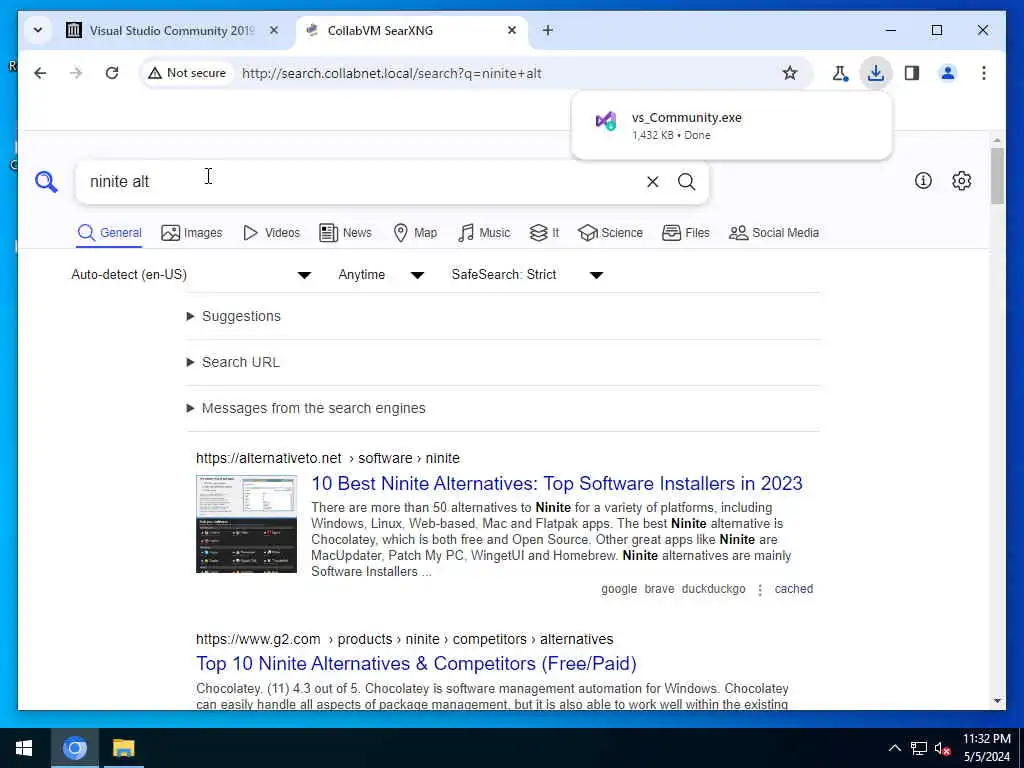Toggle the downloads tray icon
The width and height of the screenshot is (1024, 768).
pos(876,73)
